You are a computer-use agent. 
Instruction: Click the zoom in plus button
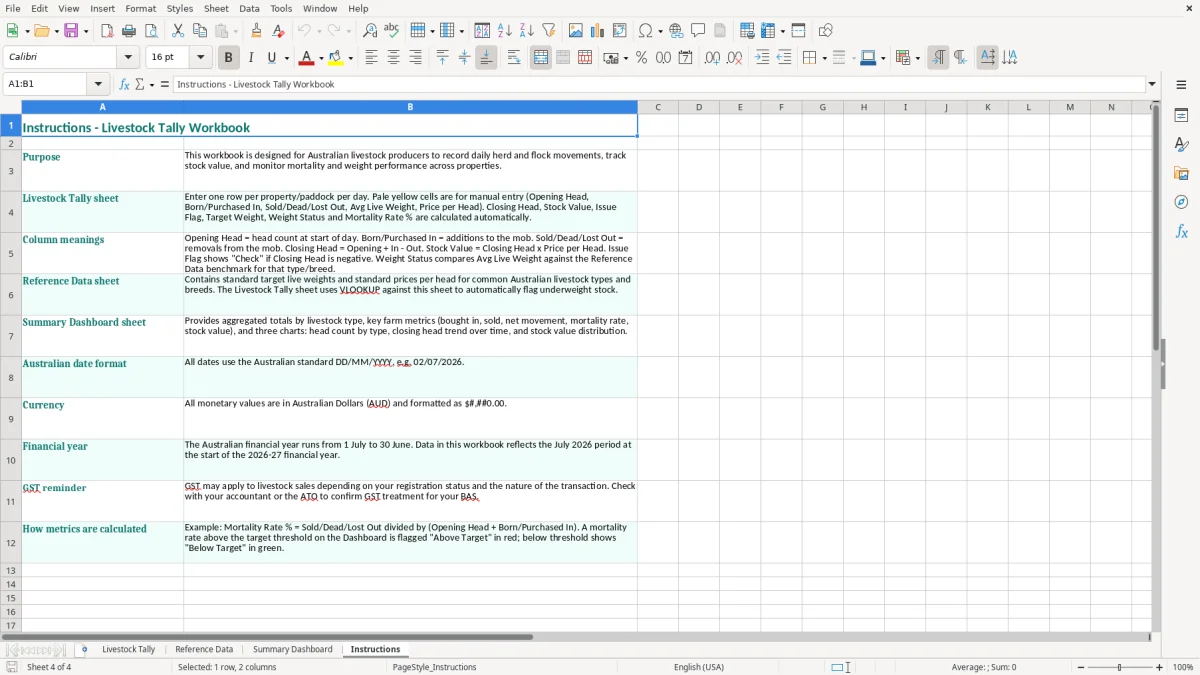pyautogui.click(x=1160, y=667)
